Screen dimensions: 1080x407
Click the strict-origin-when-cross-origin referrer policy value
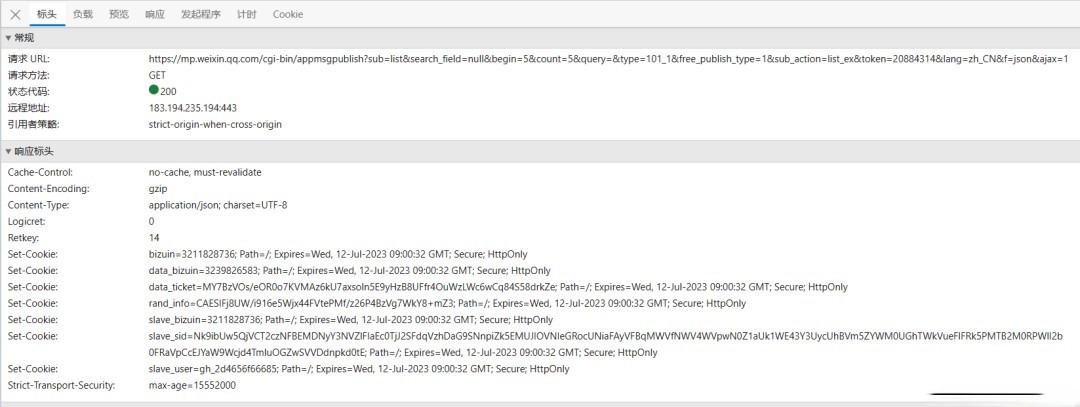pyautogui.click(x=215, y=124)
